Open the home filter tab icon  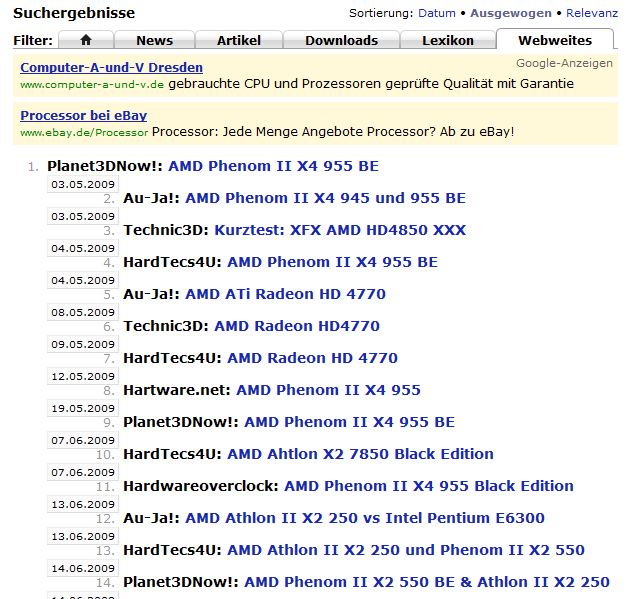(86, 40)
